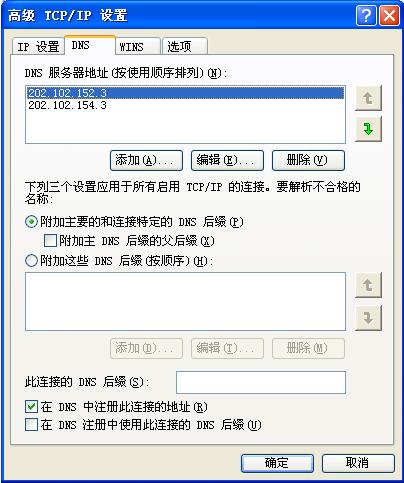Uncheck 在 DNS 中注册此连接的地址

31,406
